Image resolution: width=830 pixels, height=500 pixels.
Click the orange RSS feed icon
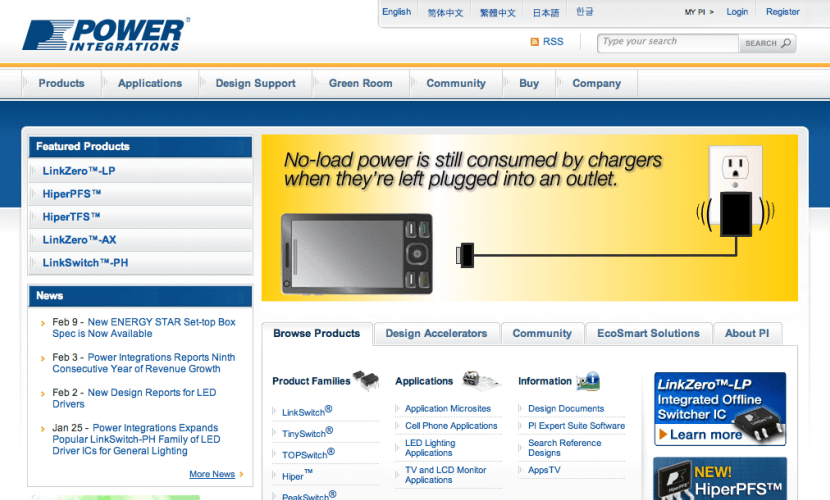(535, 42)
